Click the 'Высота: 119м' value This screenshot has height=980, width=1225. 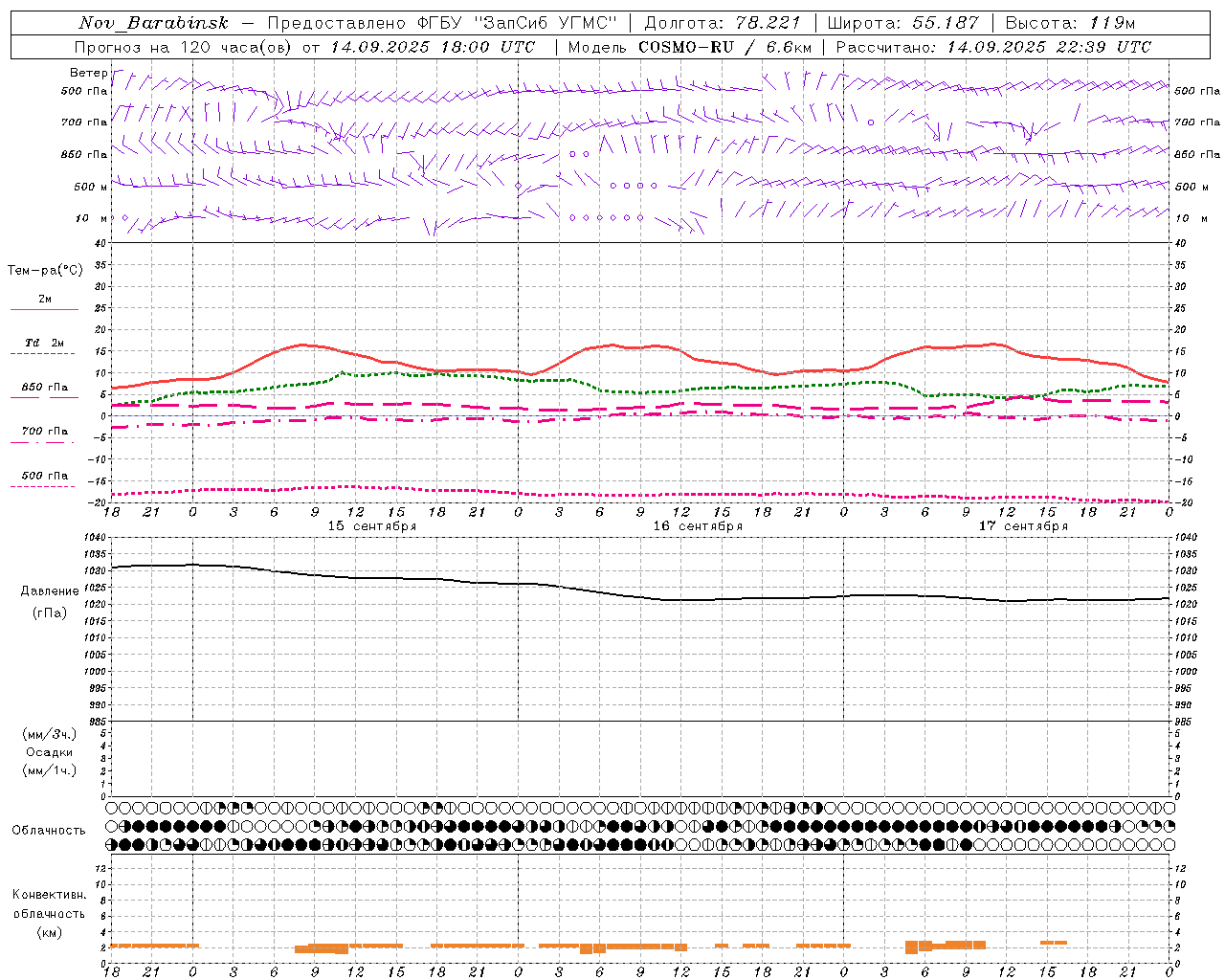(1070, 23)
